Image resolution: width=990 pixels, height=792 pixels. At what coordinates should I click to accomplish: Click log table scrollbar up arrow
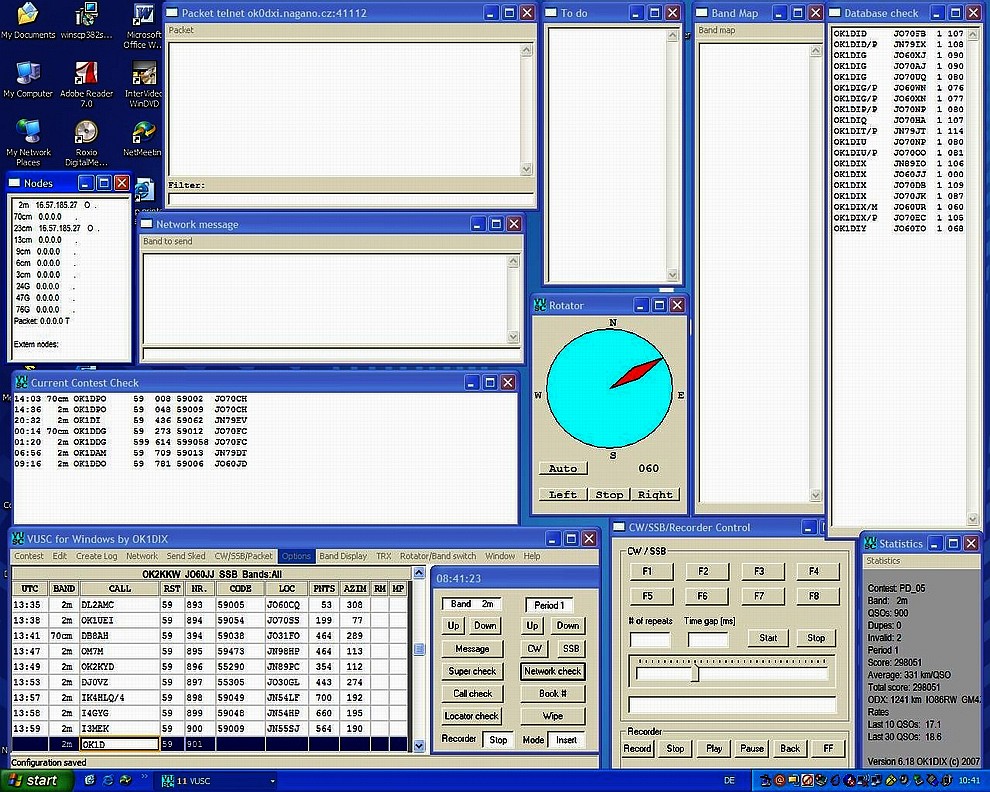[419, 573]
